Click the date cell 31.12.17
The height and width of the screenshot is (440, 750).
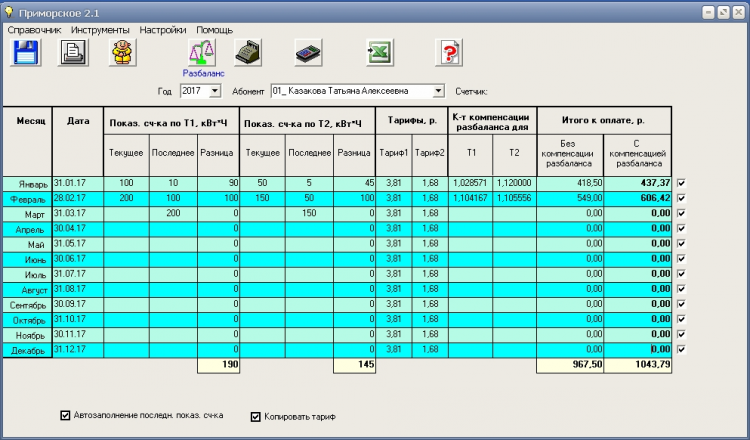(77, 350)
